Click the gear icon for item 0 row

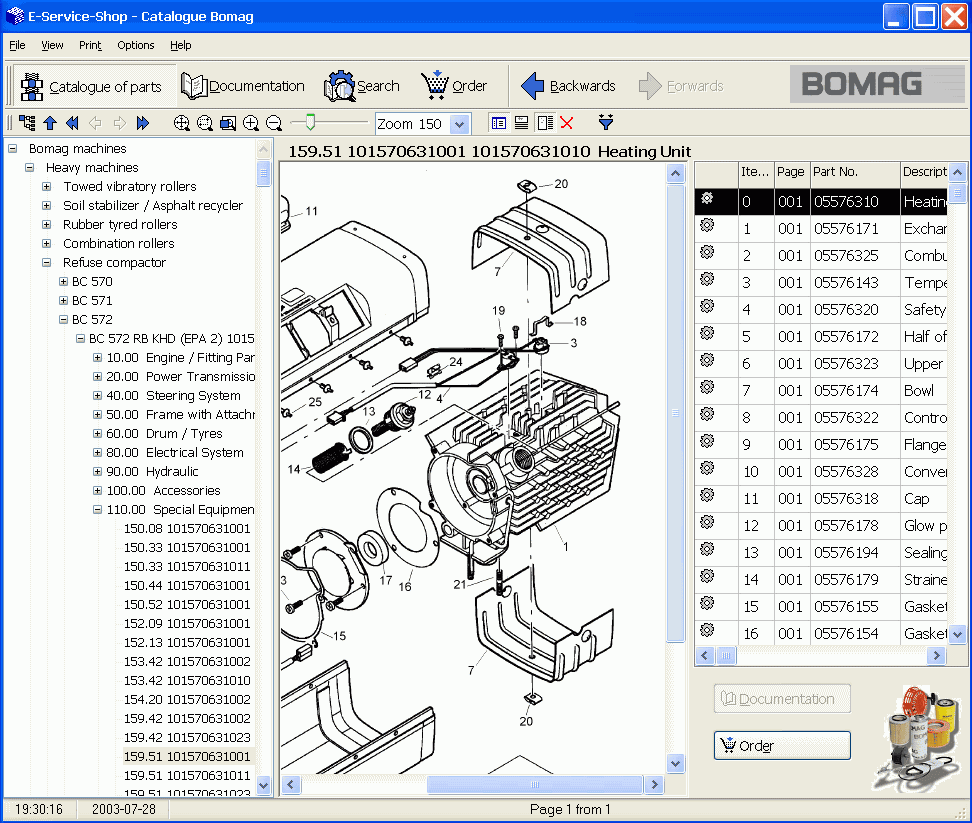point(707,198)
